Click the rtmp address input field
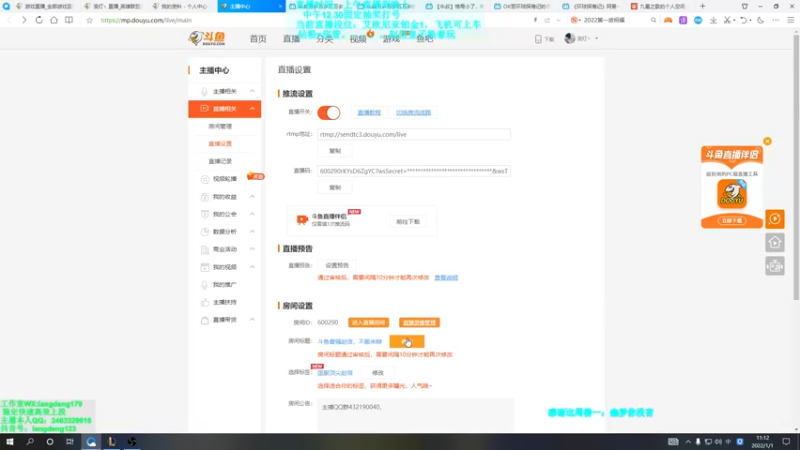Viewport: 800px width, 450px height. [414, 135]
